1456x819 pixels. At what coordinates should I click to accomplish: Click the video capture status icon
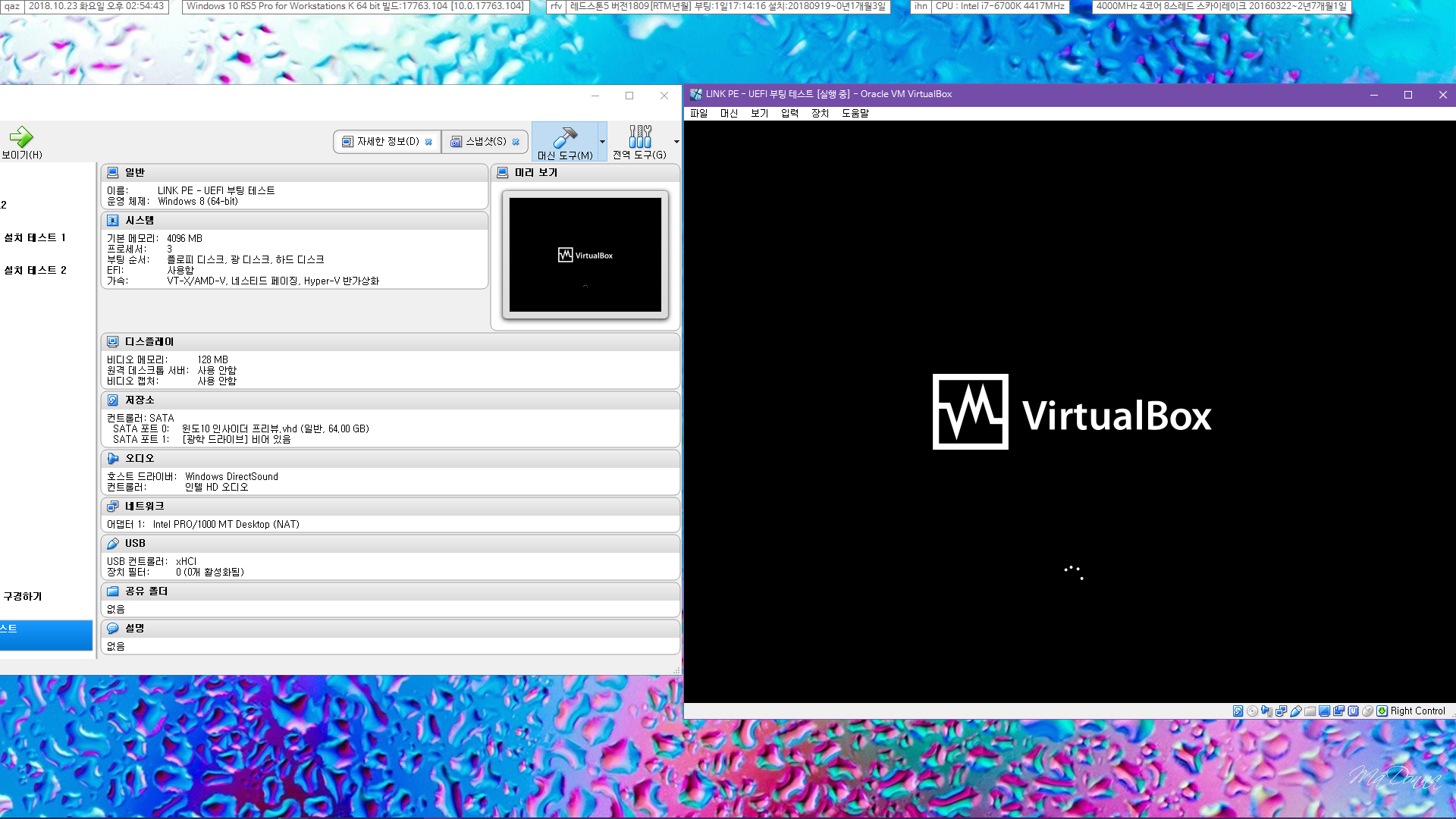pos(1338,711)
